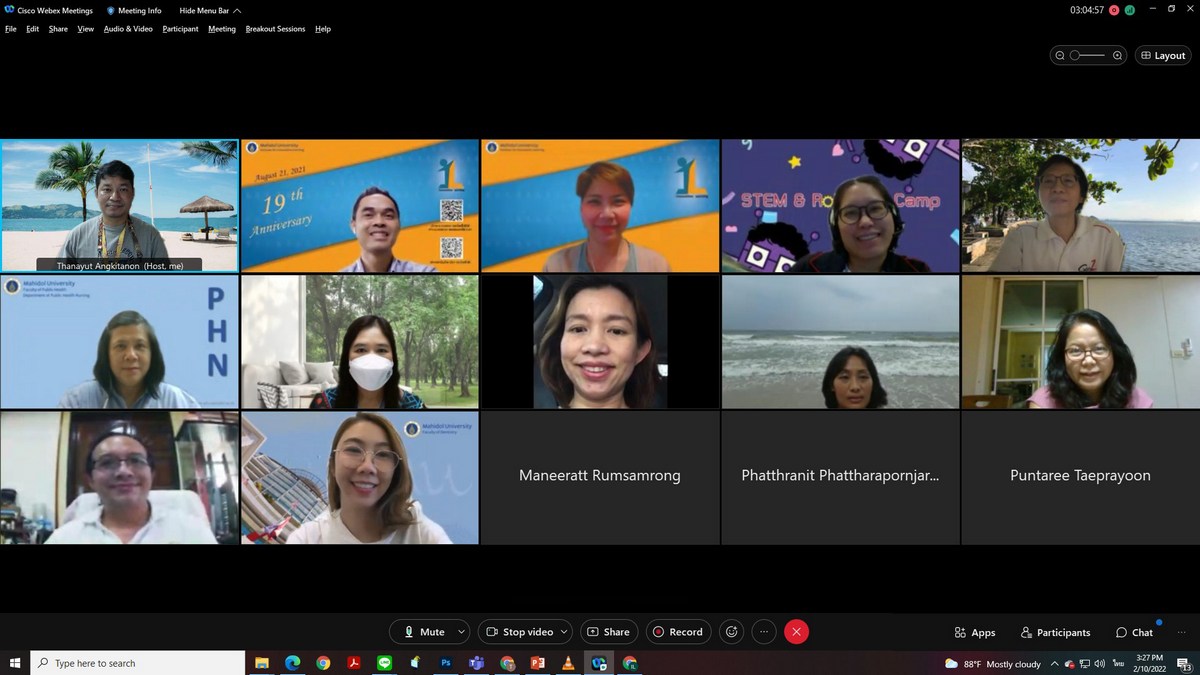This screenshot has width=1200, height=675.
Task: Collapse the menu bar with Hide Menu Bar
Action: (210, 10)
